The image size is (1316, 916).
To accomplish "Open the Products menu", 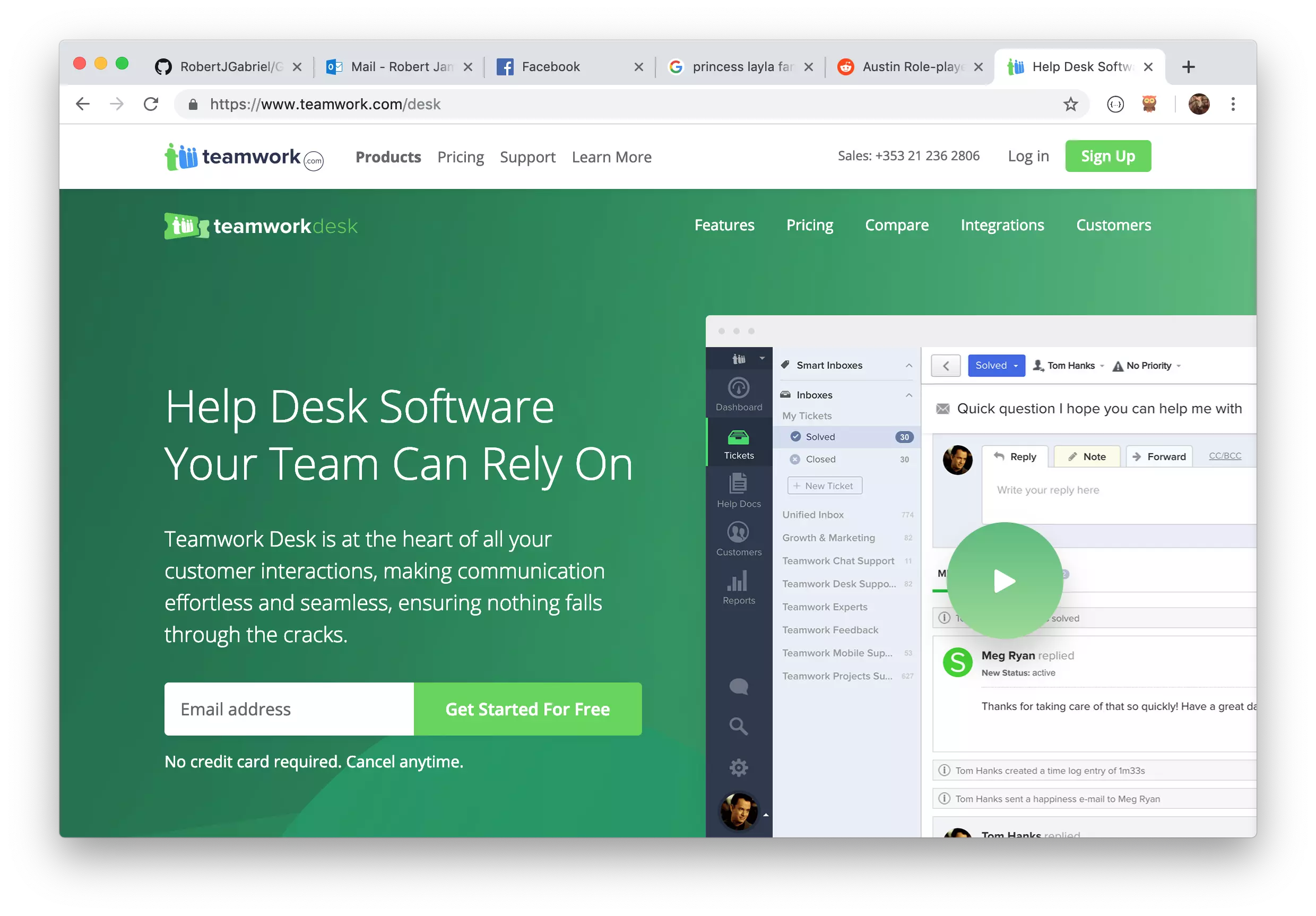I will coord(388,157).
